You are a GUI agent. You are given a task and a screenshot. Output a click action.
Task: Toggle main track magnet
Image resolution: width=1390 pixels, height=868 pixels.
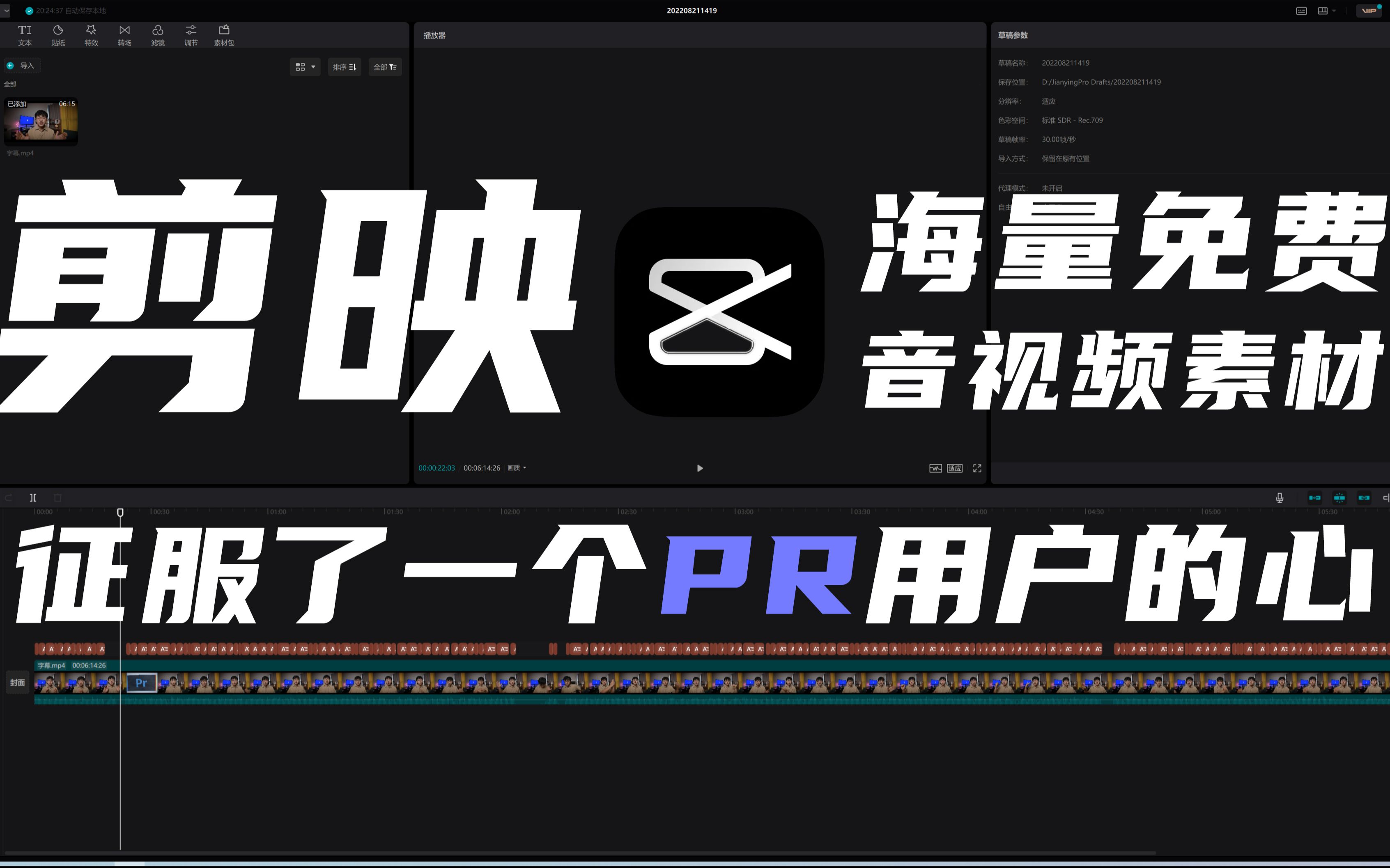pyautogui.click(x=1315, y=498)
